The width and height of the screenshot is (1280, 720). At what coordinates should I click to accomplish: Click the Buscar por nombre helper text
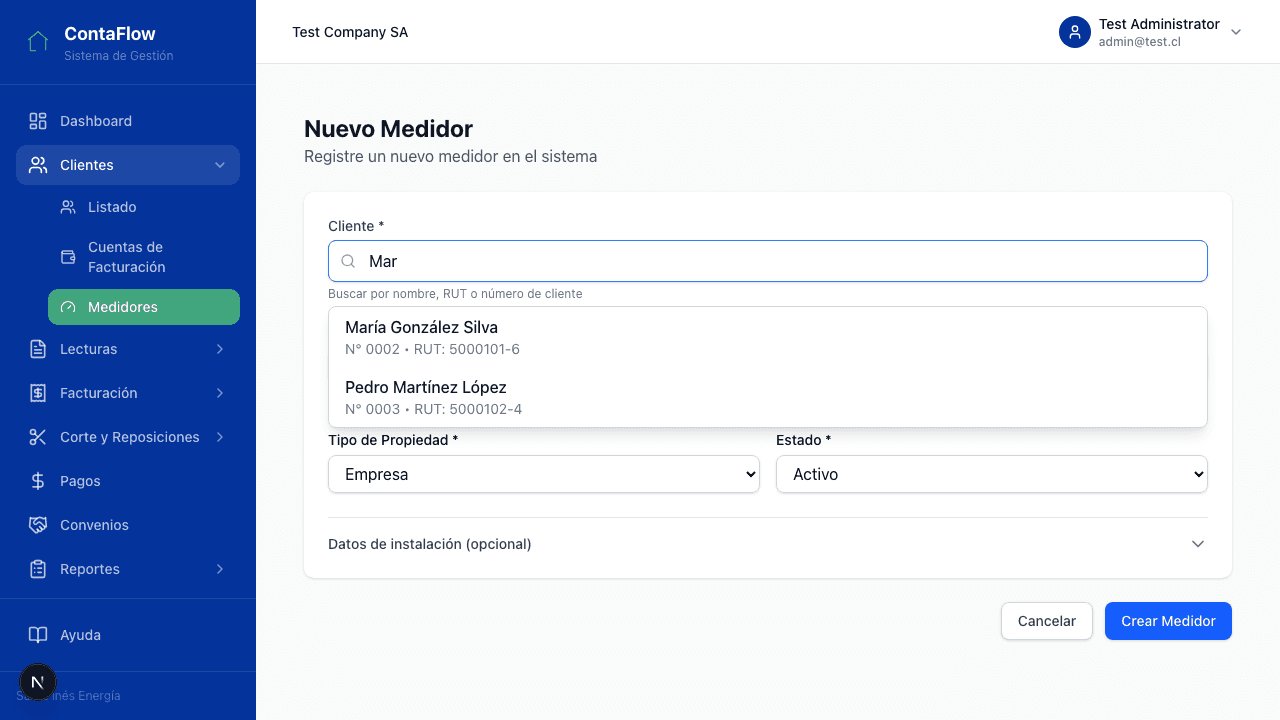tap(455, 294)
